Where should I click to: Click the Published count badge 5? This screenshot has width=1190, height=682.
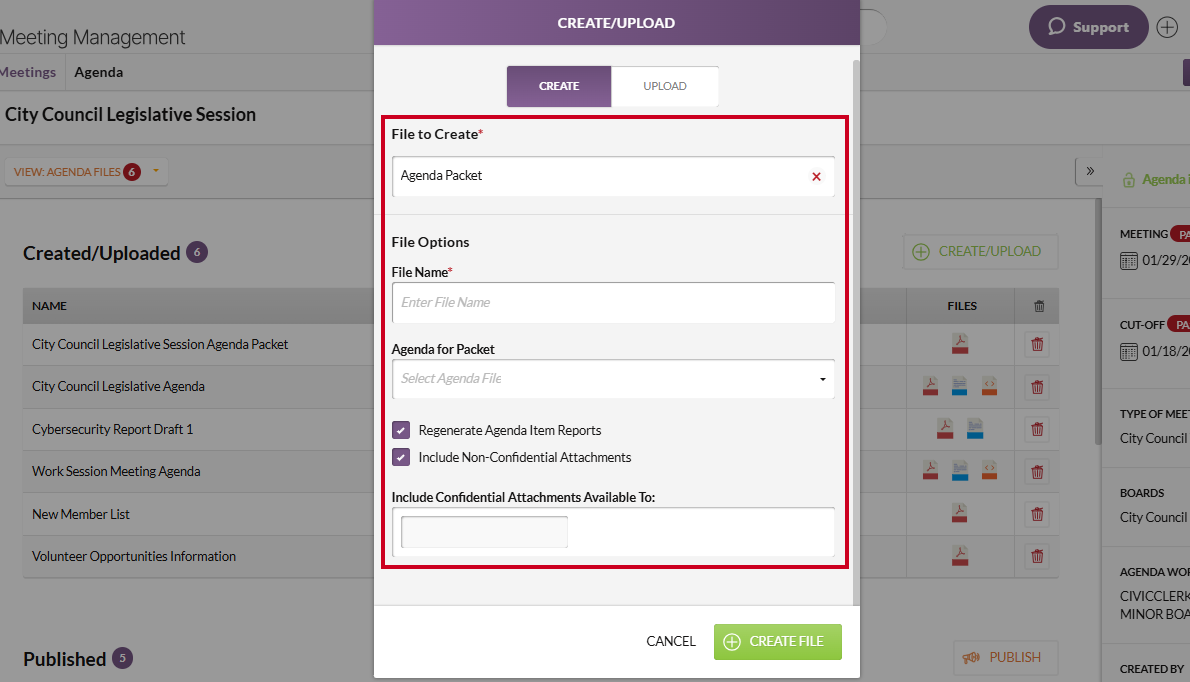[x=122, y=658]
